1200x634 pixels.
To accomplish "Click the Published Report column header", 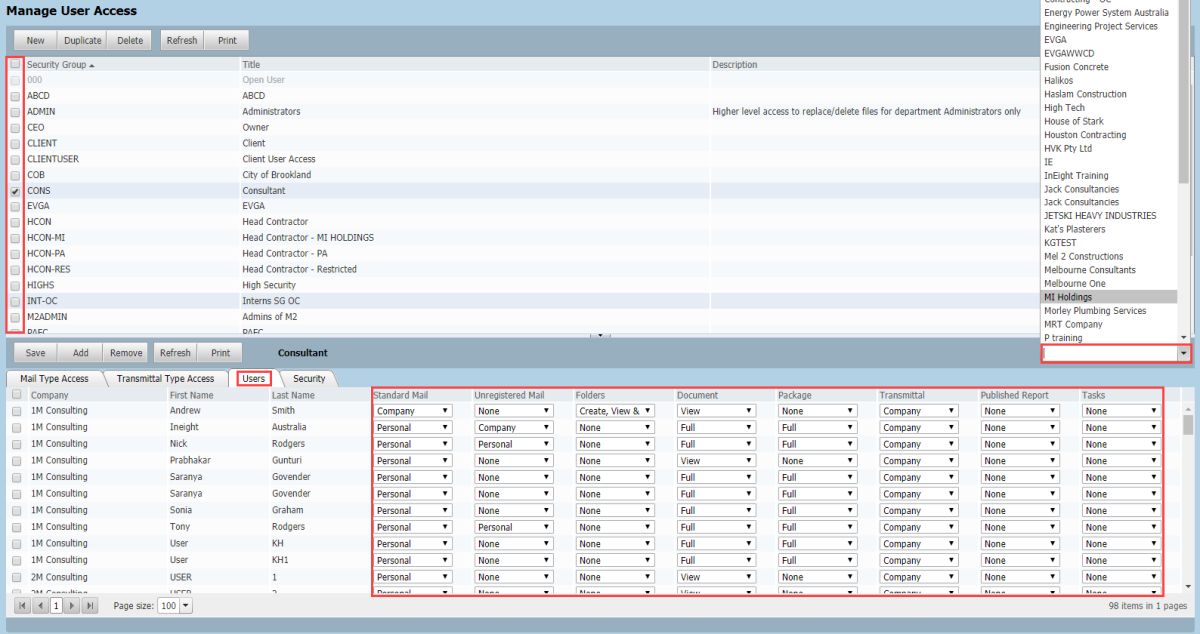I will tap(1014, 395).
